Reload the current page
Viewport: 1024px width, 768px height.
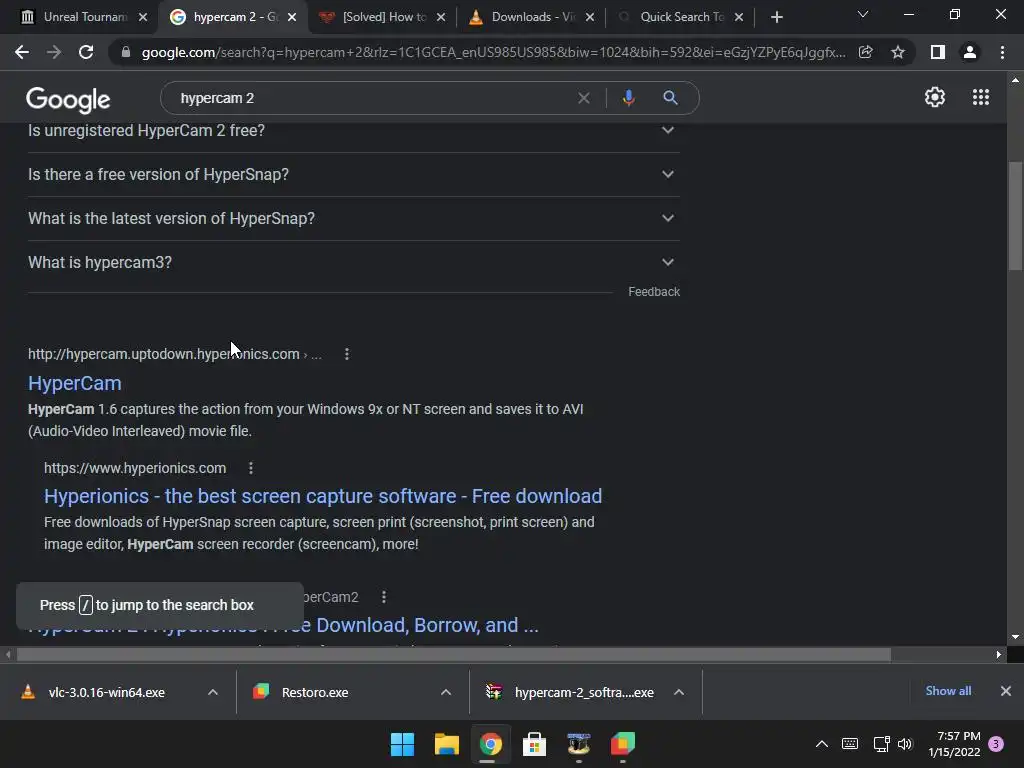pyautogui.click(x=86, y=52)
